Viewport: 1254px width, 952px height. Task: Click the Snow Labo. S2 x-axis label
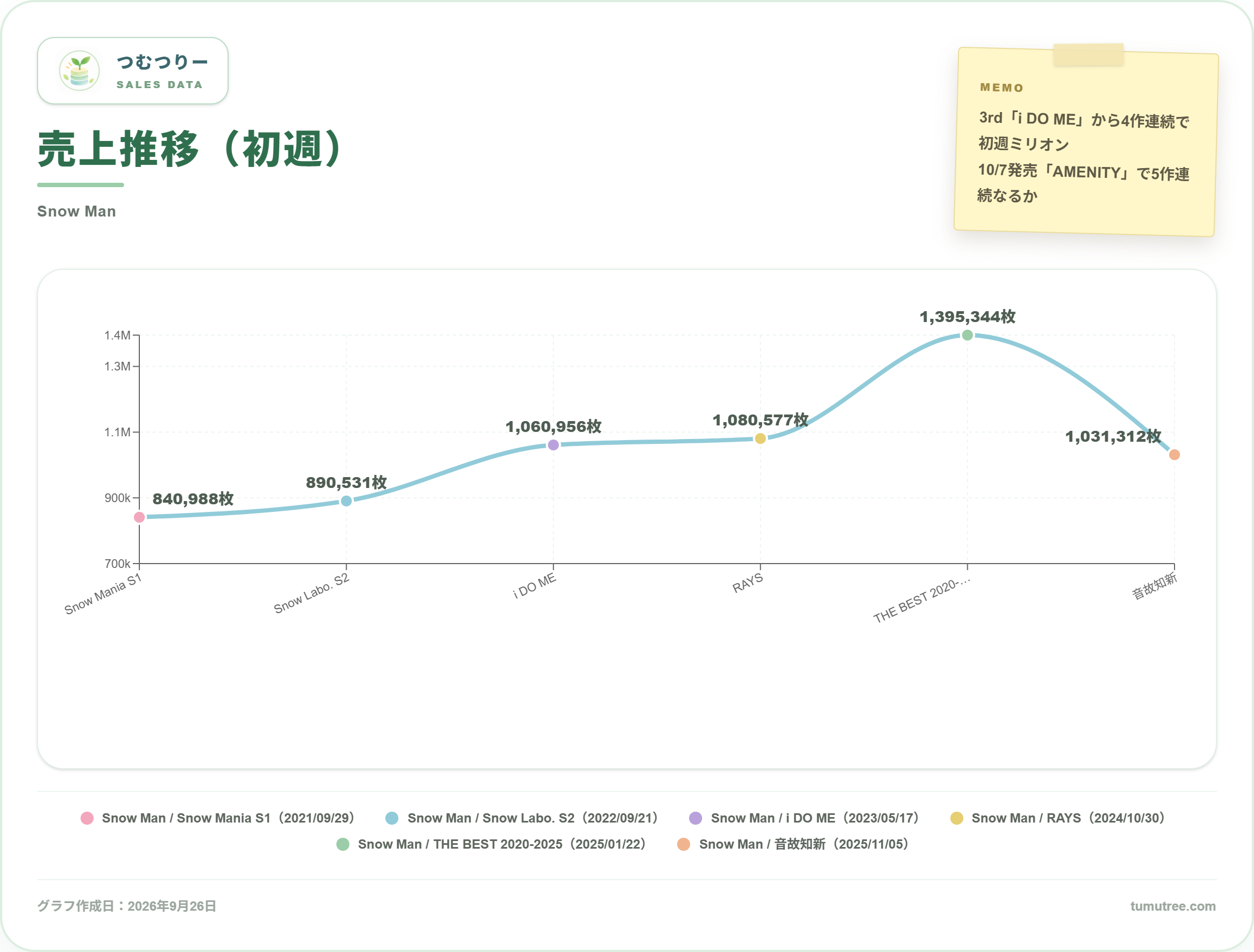pos(311,594)
